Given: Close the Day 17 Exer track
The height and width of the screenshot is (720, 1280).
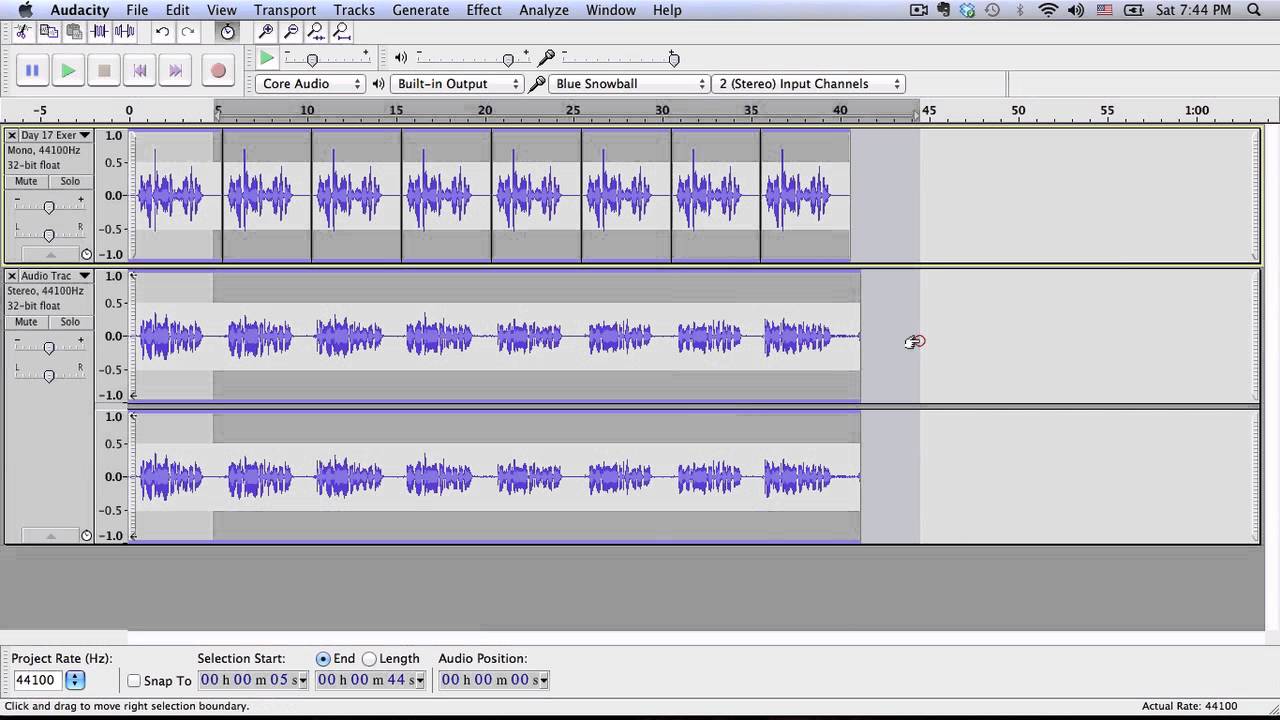Looking at the screenshot, I should point(12,135).
